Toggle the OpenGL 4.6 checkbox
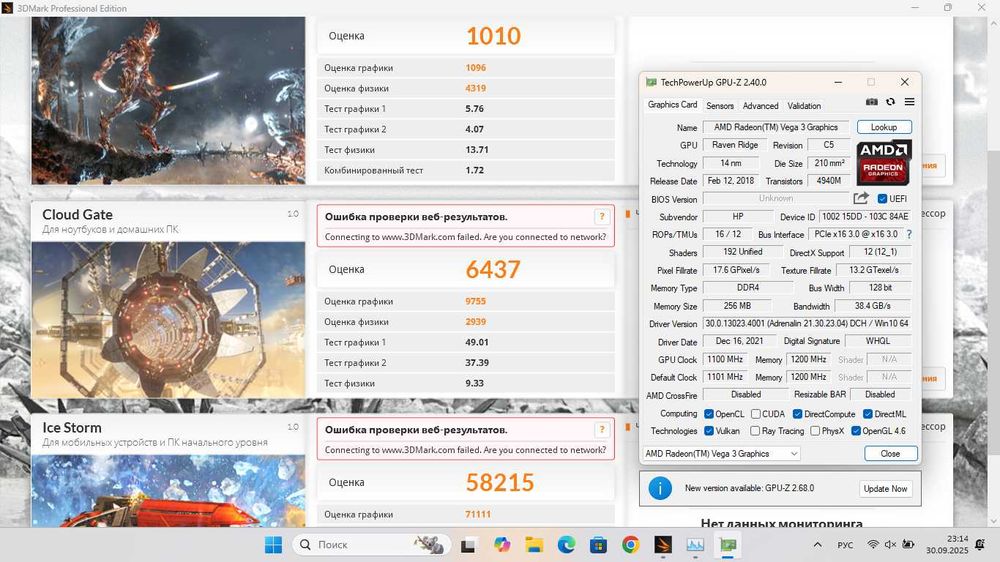1000x562 pixels. coord(856,431)
